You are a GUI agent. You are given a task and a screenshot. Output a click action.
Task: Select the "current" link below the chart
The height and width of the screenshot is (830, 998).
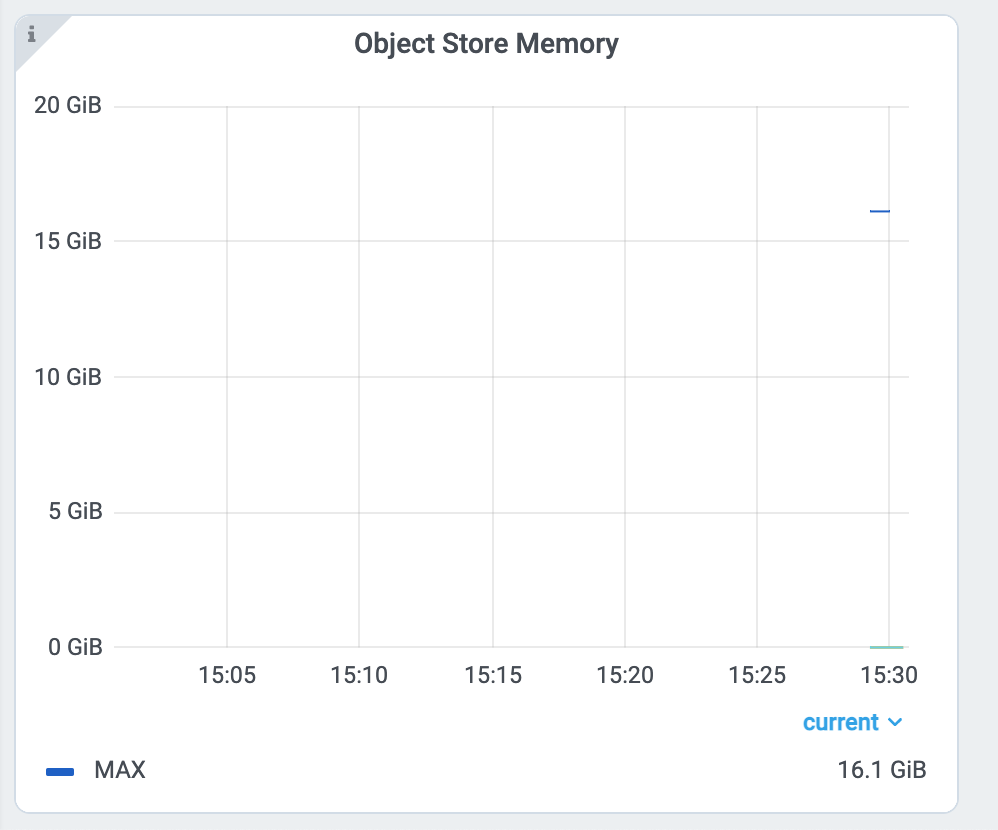[x=841, y=722]
